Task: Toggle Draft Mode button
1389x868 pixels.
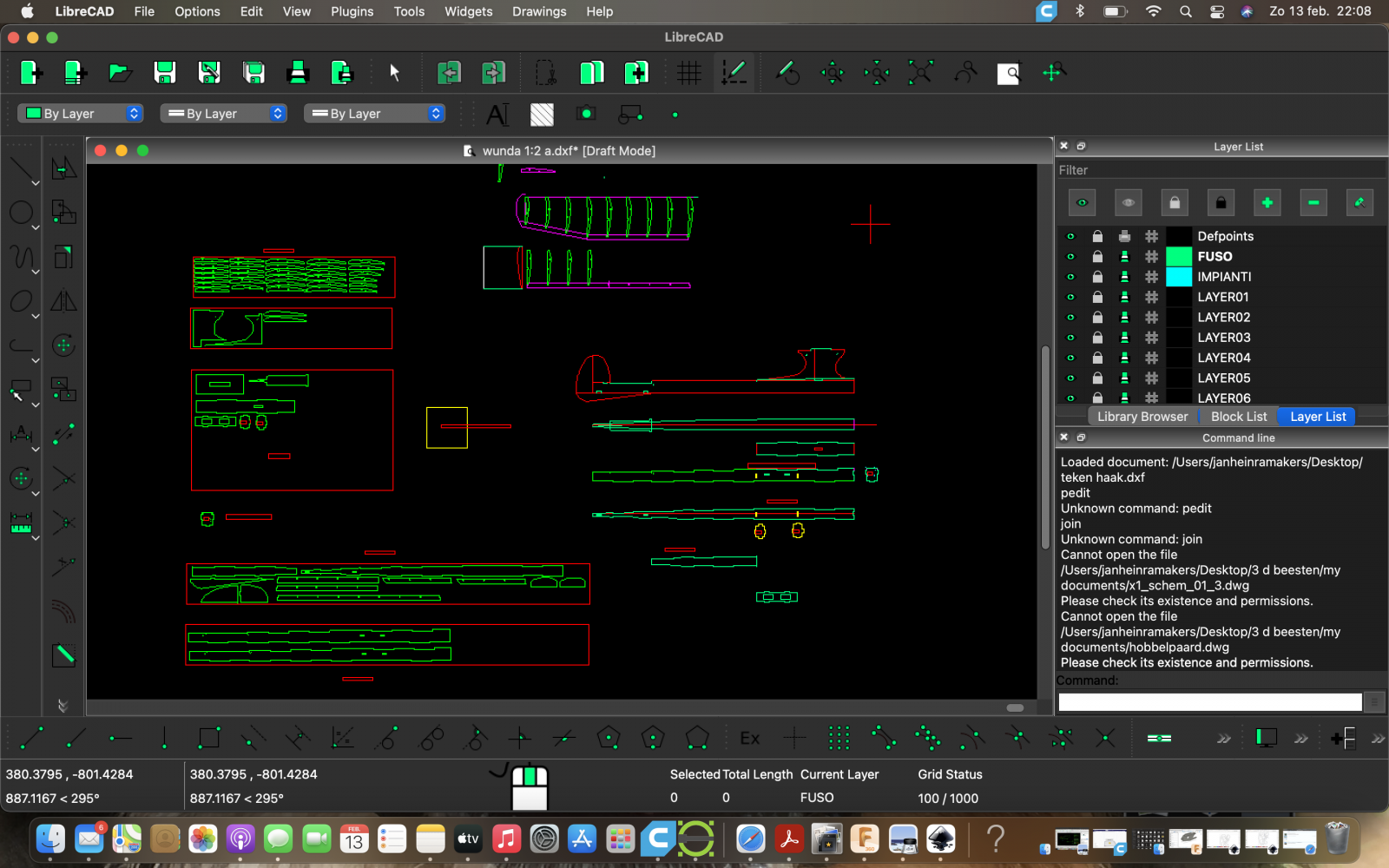Action: click(734, 73)
